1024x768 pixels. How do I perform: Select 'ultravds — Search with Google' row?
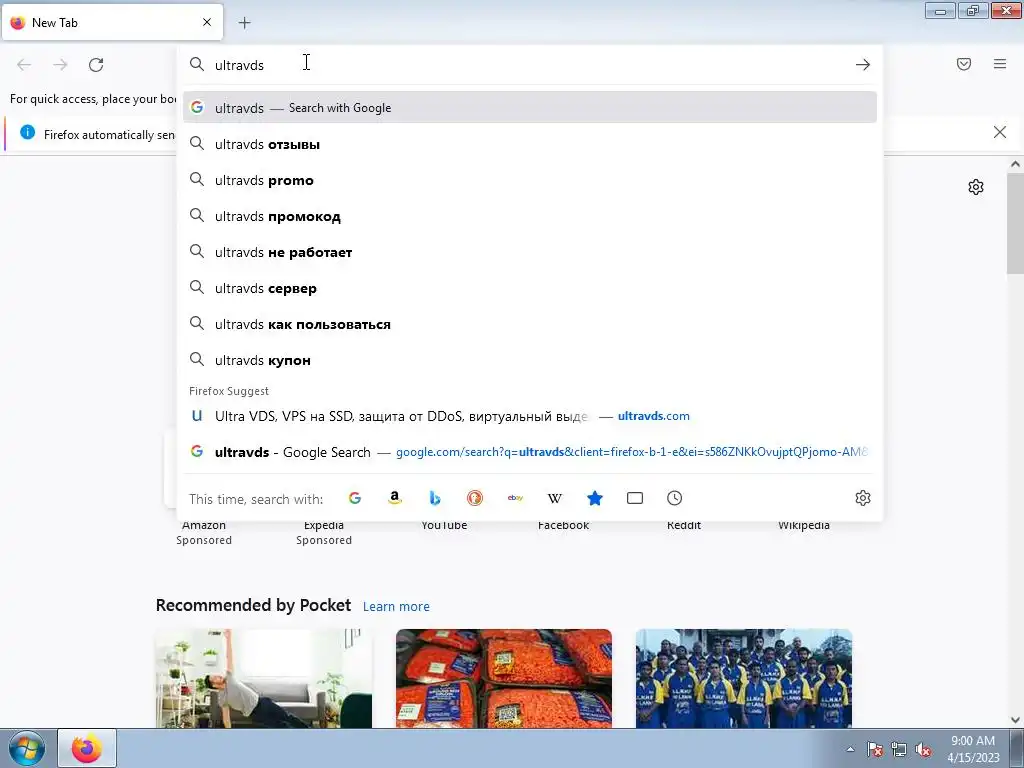click(530, 108)
